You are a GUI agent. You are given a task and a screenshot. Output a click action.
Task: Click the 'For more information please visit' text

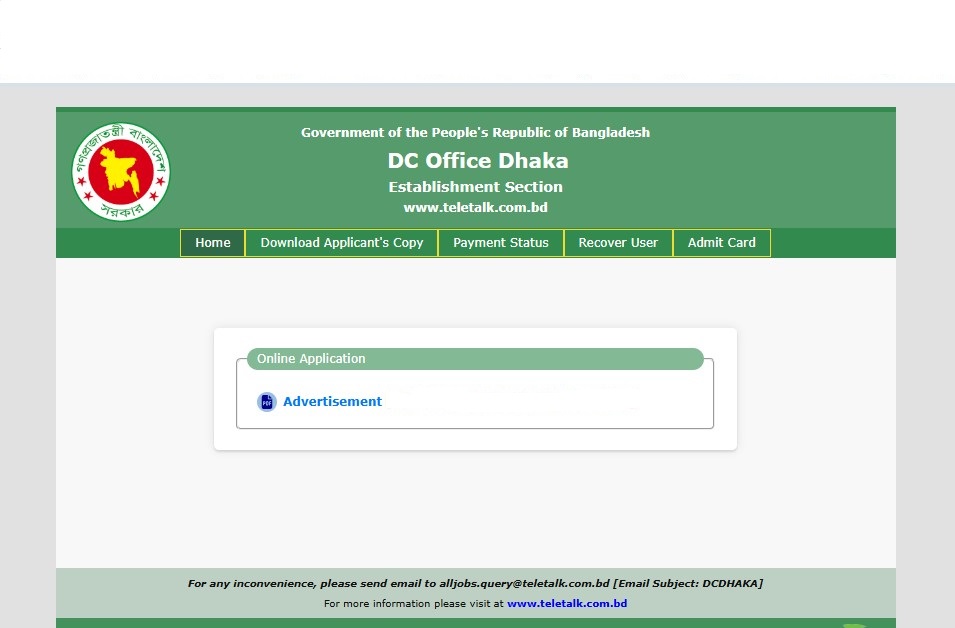[413, 604]
